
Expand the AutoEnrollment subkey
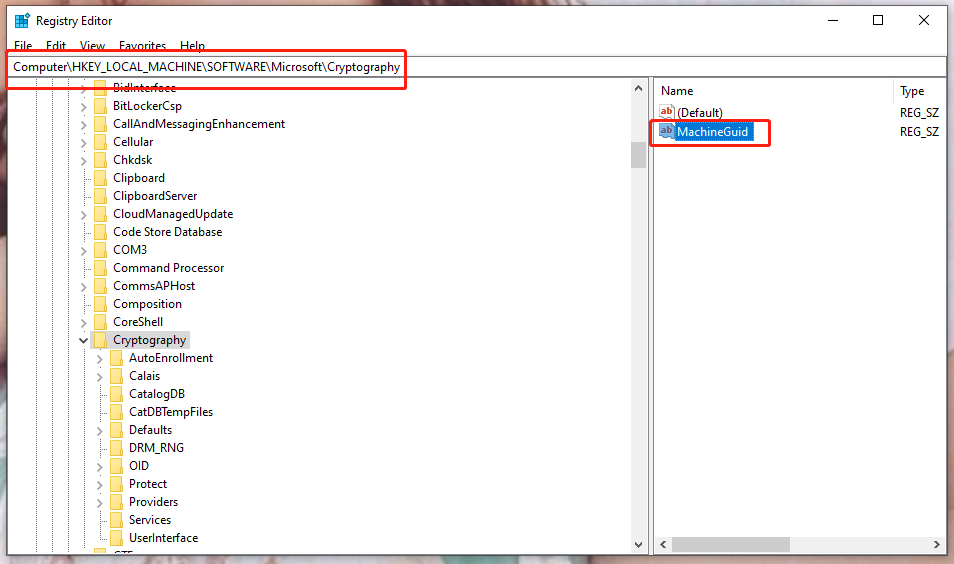(99, 359)
